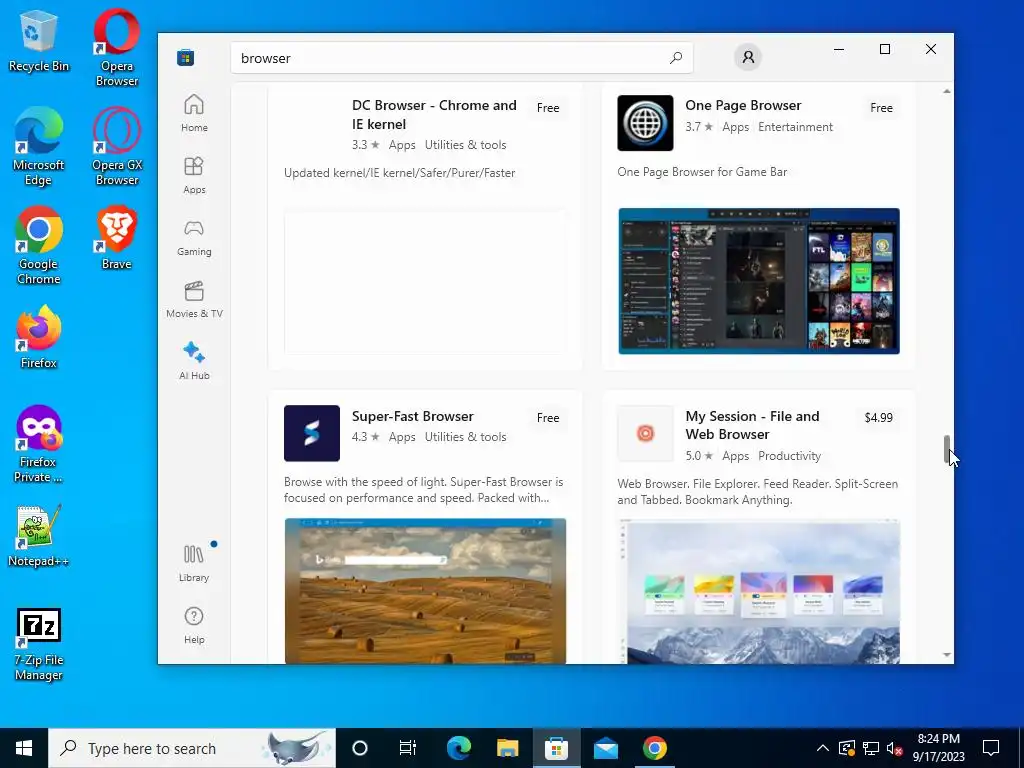Click the Free button for DC Browser
This screenshot has width=1024, height=768.
click(548, 108)
